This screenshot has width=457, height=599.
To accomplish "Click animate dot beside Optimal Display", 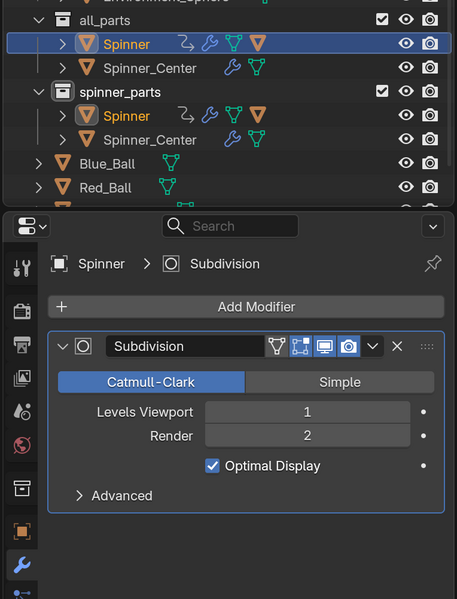I will click(423, 466).
